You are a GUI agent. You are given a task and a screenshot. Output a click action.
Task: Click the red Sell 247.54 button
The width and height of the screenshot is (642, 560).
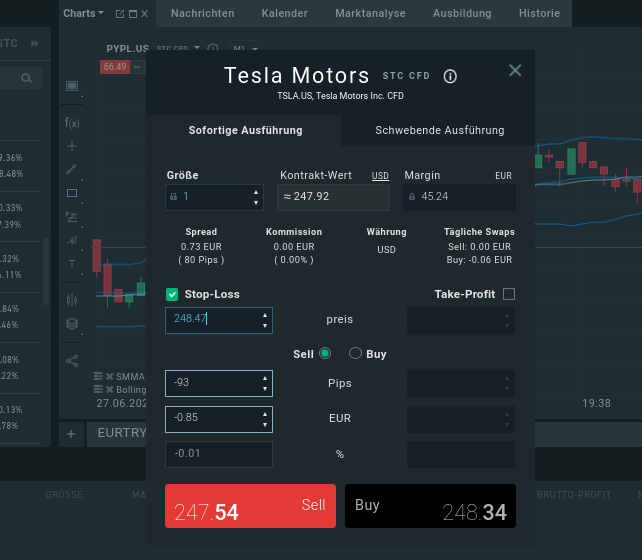pyautogui.click(x=251, y=506)
